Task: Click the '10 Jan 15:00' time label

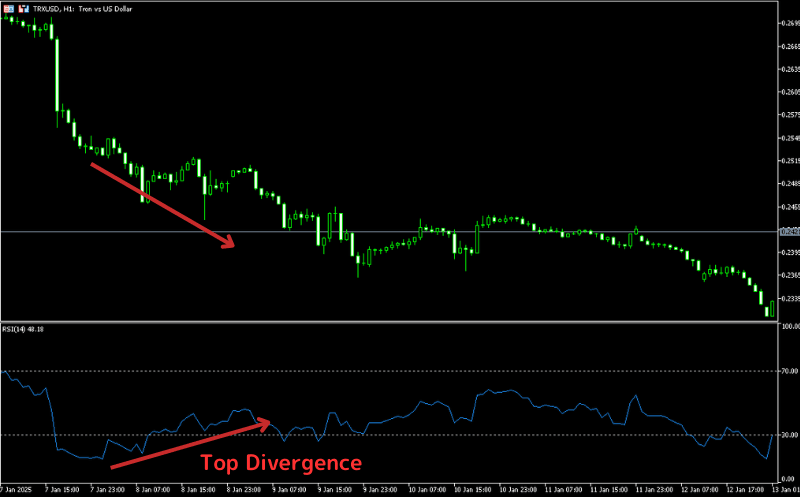Action: point(472,490)
